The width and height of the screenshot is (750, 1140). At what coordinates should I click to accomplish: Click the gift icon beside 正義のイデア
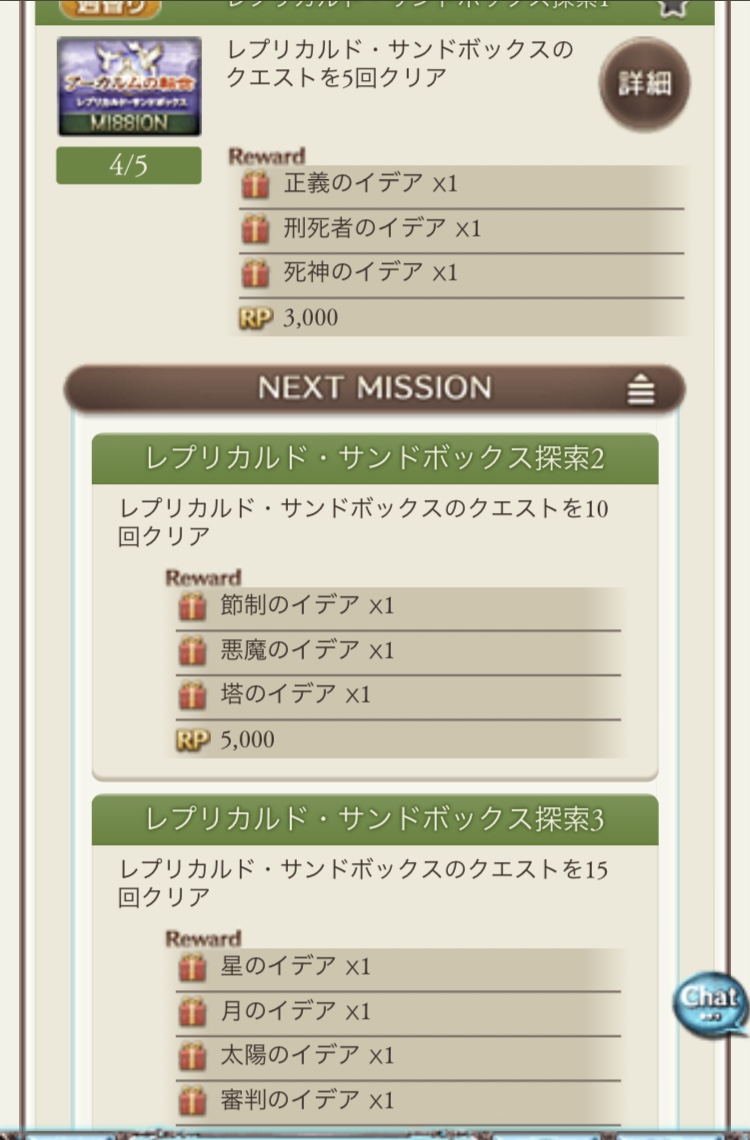pos(256,185)
